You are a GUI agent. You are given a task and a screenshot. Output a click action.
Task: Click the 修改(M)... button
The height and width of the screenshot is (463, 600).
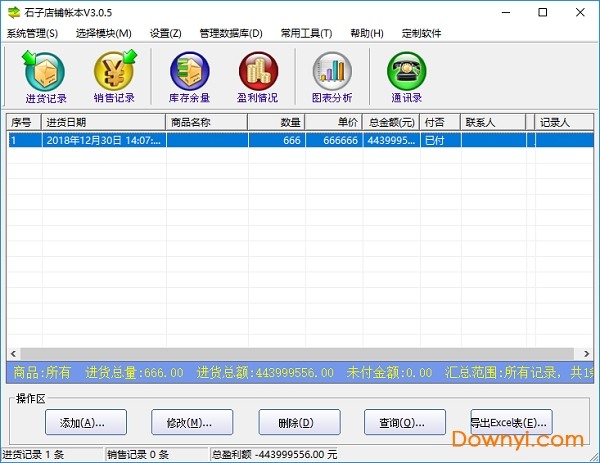(x=192, y=422)
